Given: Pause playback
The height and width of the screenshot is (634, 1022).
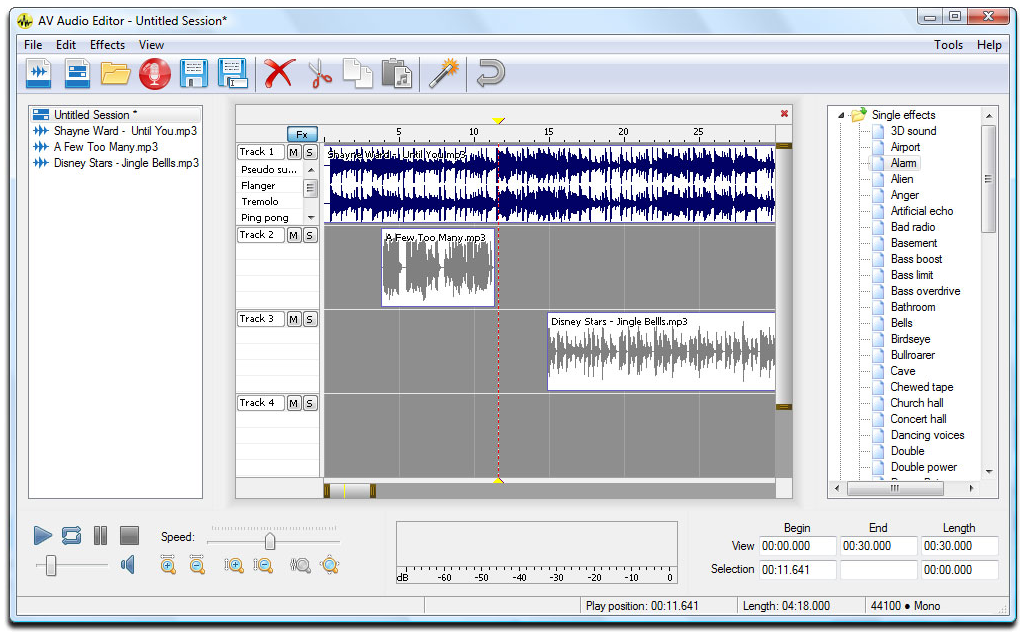Looking at the screenshot, I should point(100,536).
